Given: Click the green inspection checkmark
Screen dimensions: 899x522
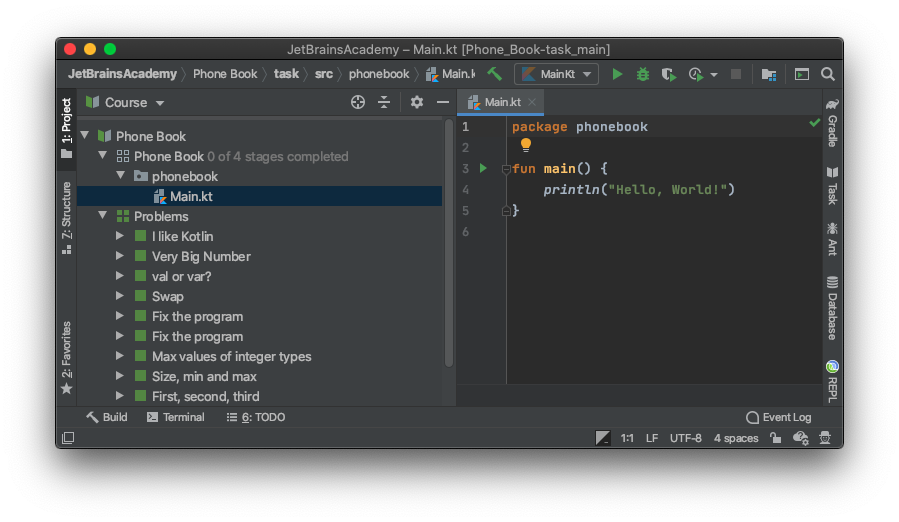Looking at the screenshot, I should click(814, 123).
